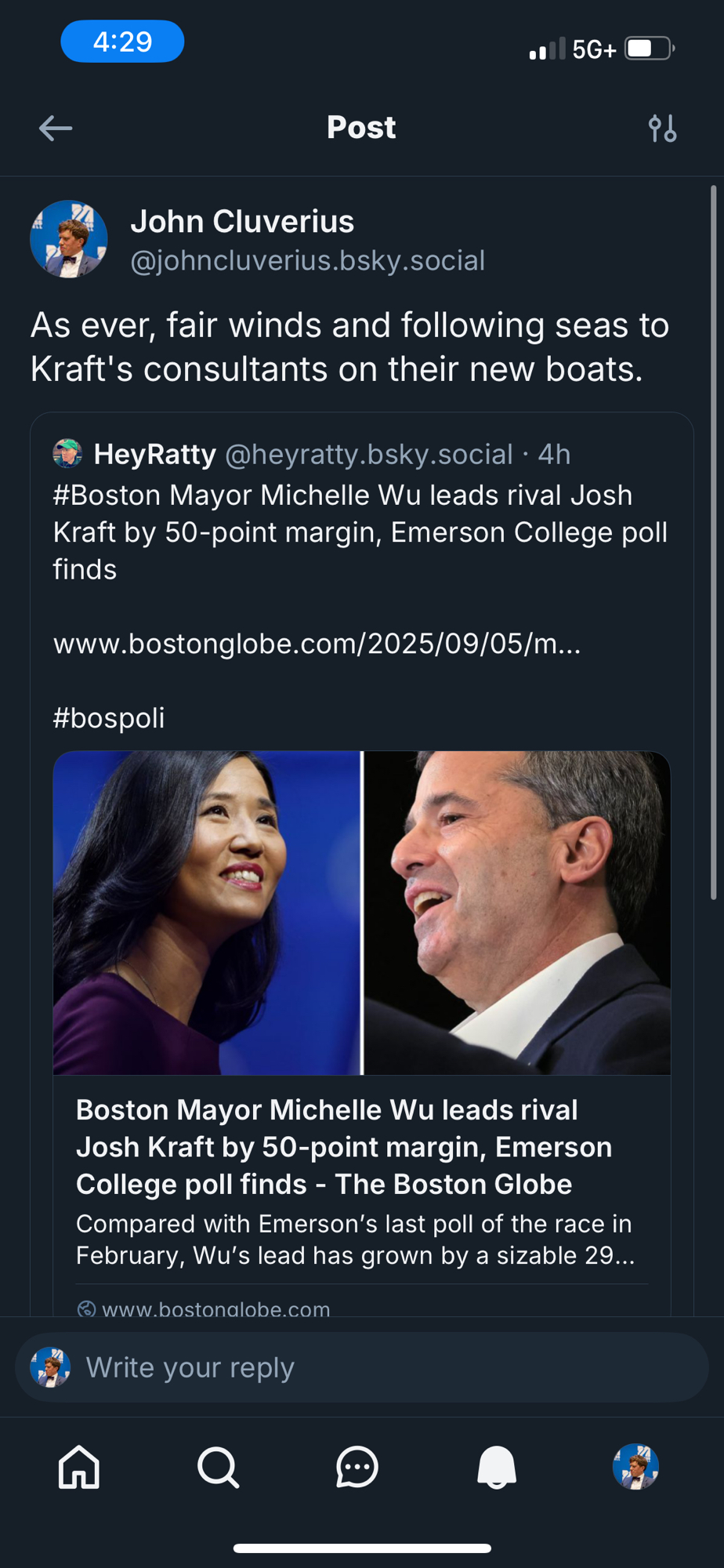Screen dimensions: 724x1568
Task: Tap the back arrow icon
Action: [56, 128]
